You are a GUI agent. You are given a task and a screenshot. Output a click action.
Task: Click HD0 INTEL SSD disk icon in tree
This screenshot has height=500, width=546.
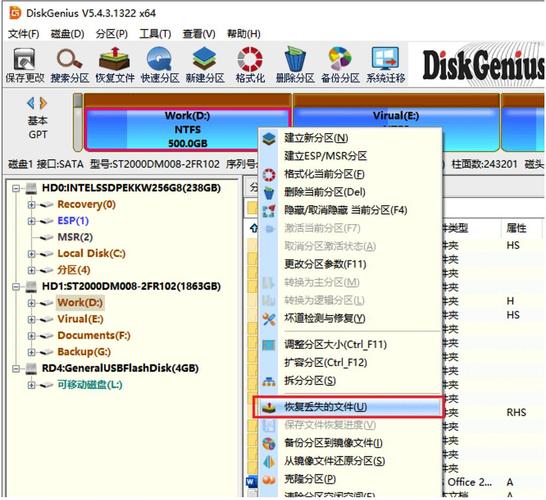[x=31, y=188]
